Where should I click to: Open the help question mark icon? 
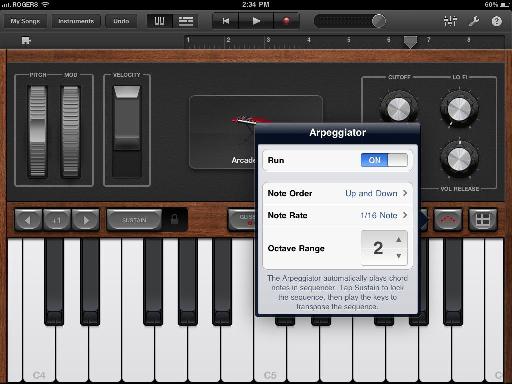[x=497, y=21]
